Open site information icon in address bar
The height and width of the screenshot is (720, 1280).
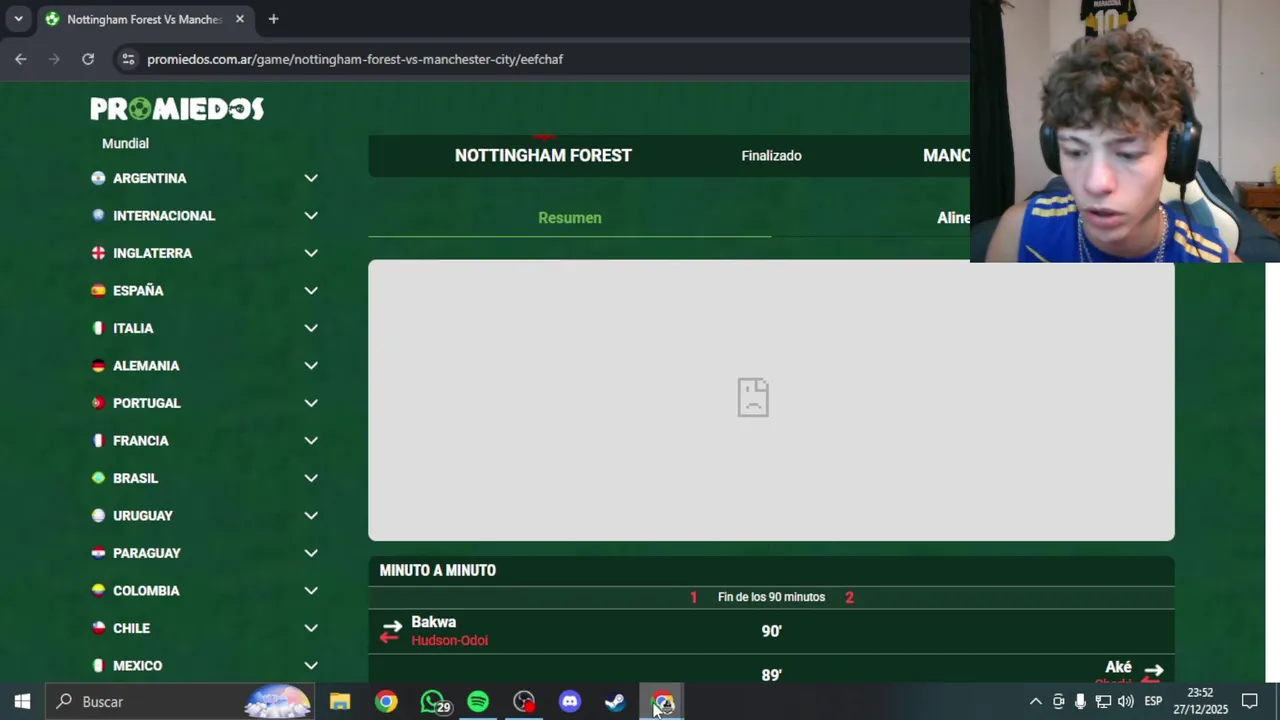click(127, 59)
